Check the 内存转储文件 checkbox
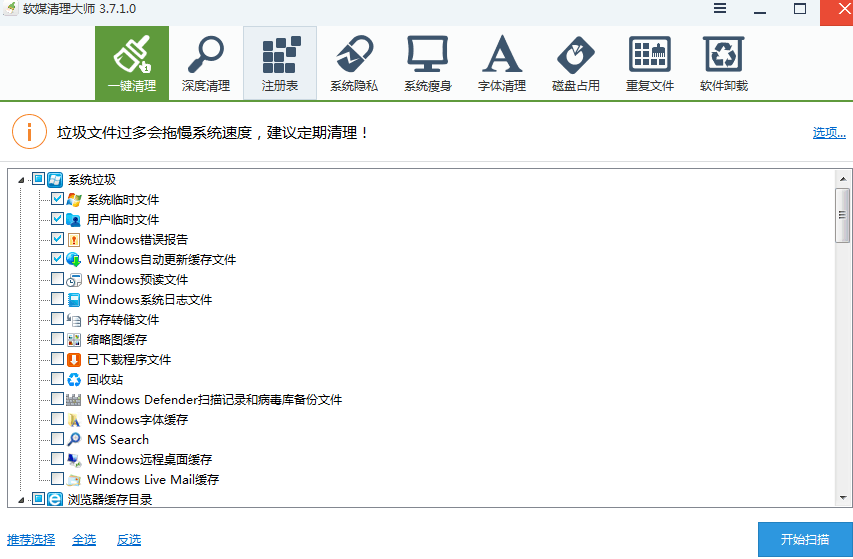Viewport: 853px width, 559px height. [x=57, y=318]
